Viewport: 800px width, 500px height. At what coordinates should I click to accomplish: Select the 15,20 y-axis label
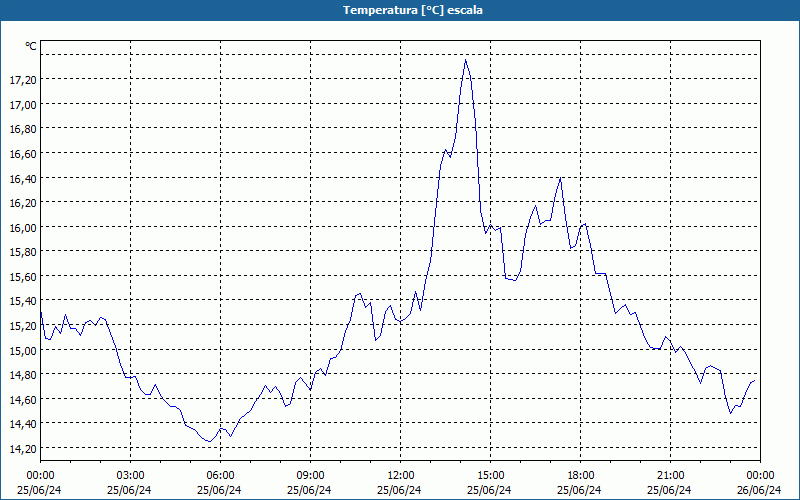tap(23, 326)
